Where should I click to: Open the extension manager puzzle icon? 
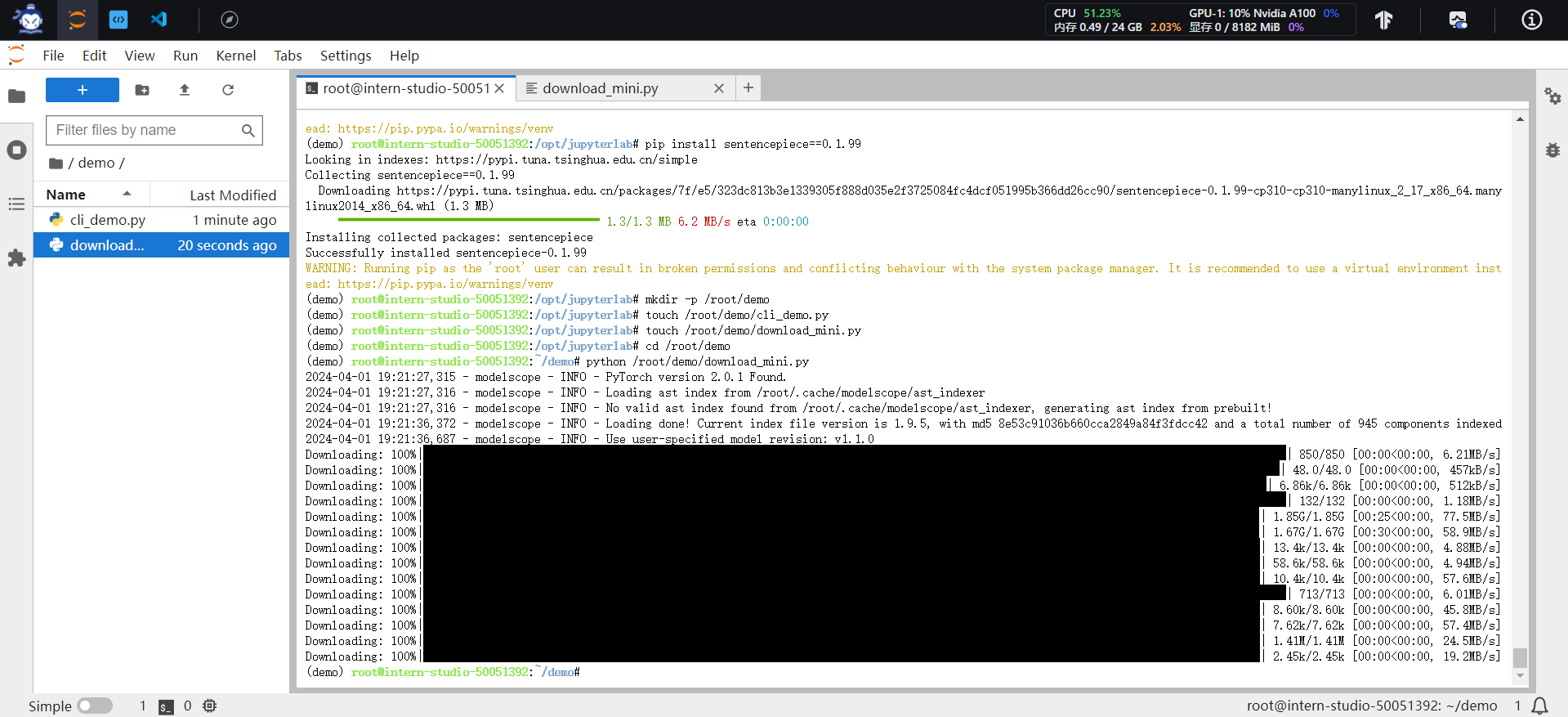point(16,258)
